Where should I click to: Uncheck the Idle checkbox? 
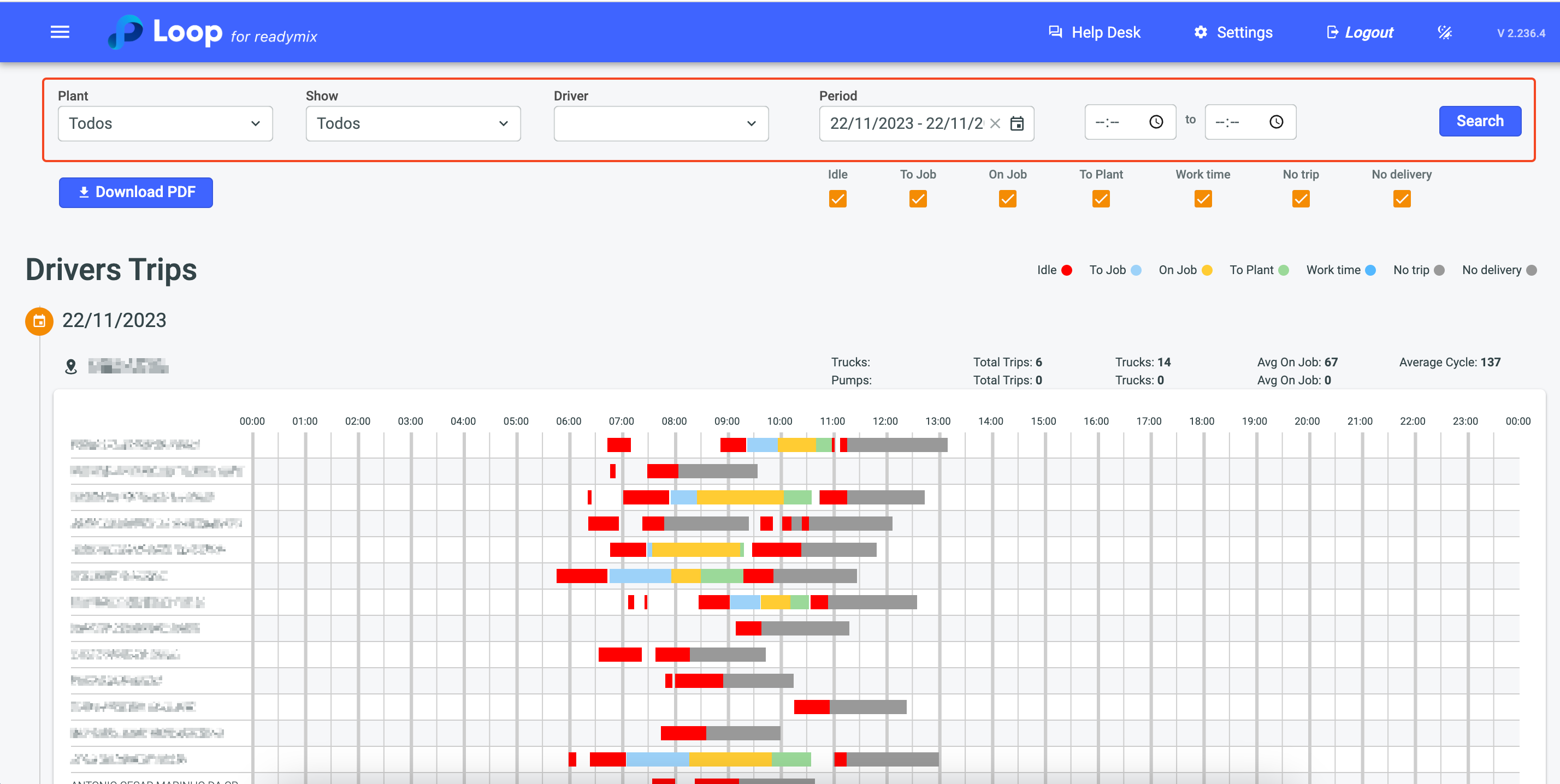pyautogui.click(x=837, y=199)
